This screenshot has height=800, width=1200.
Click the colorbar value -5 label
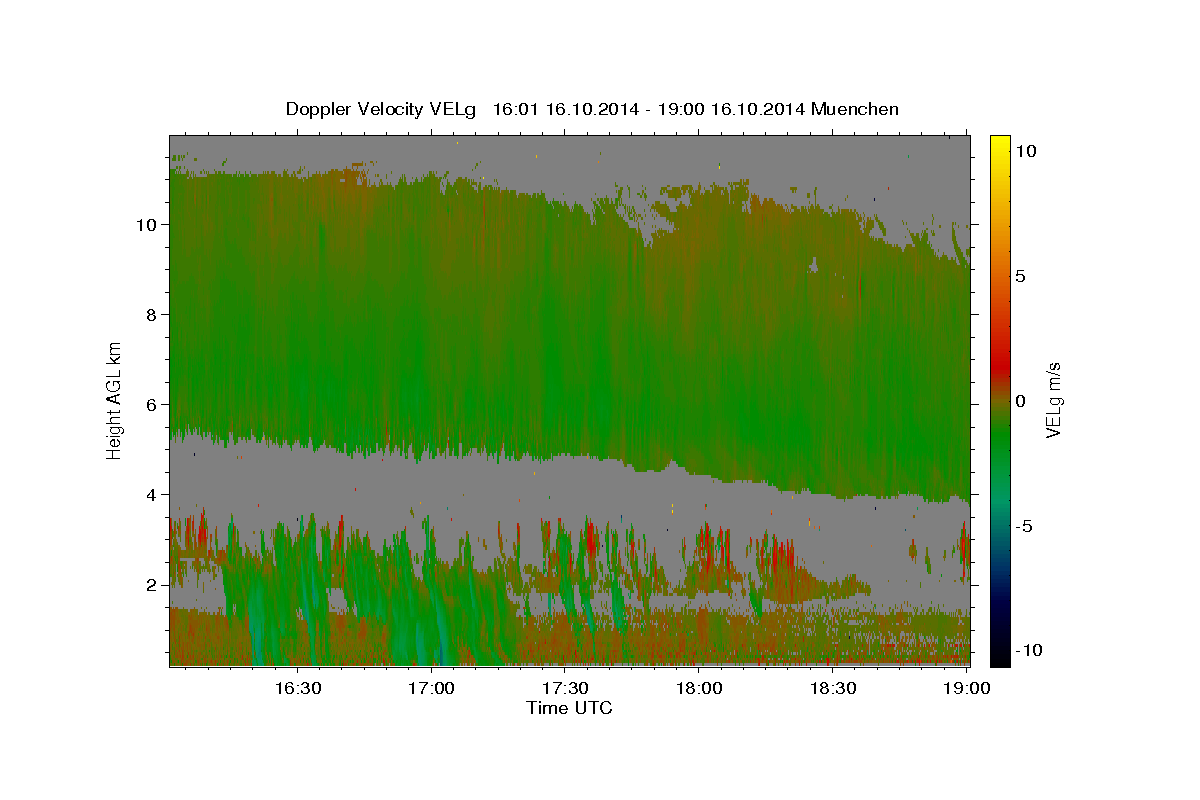coord(1025,526)
